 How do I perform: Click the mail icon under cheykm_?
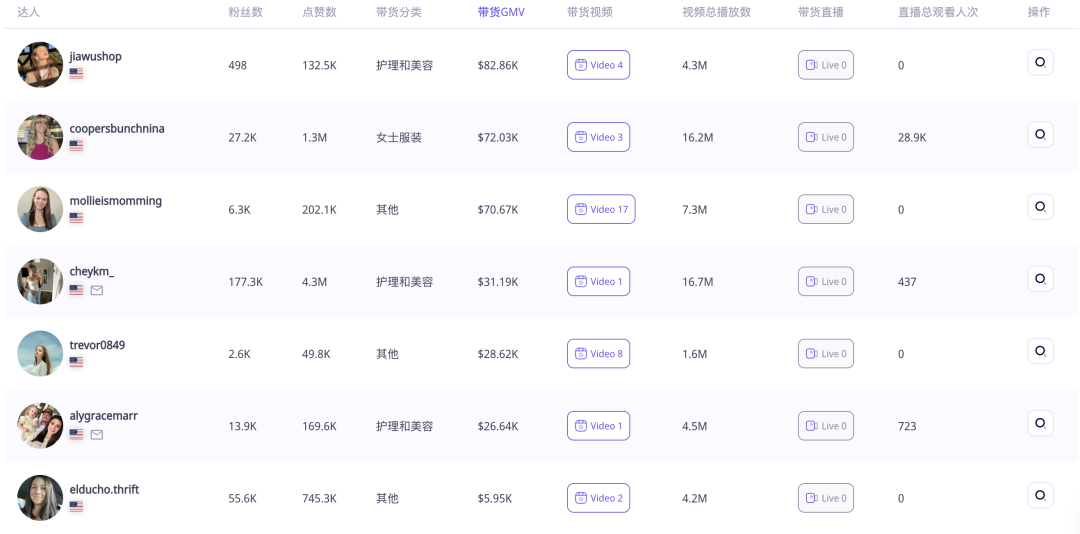click(97, 290)
